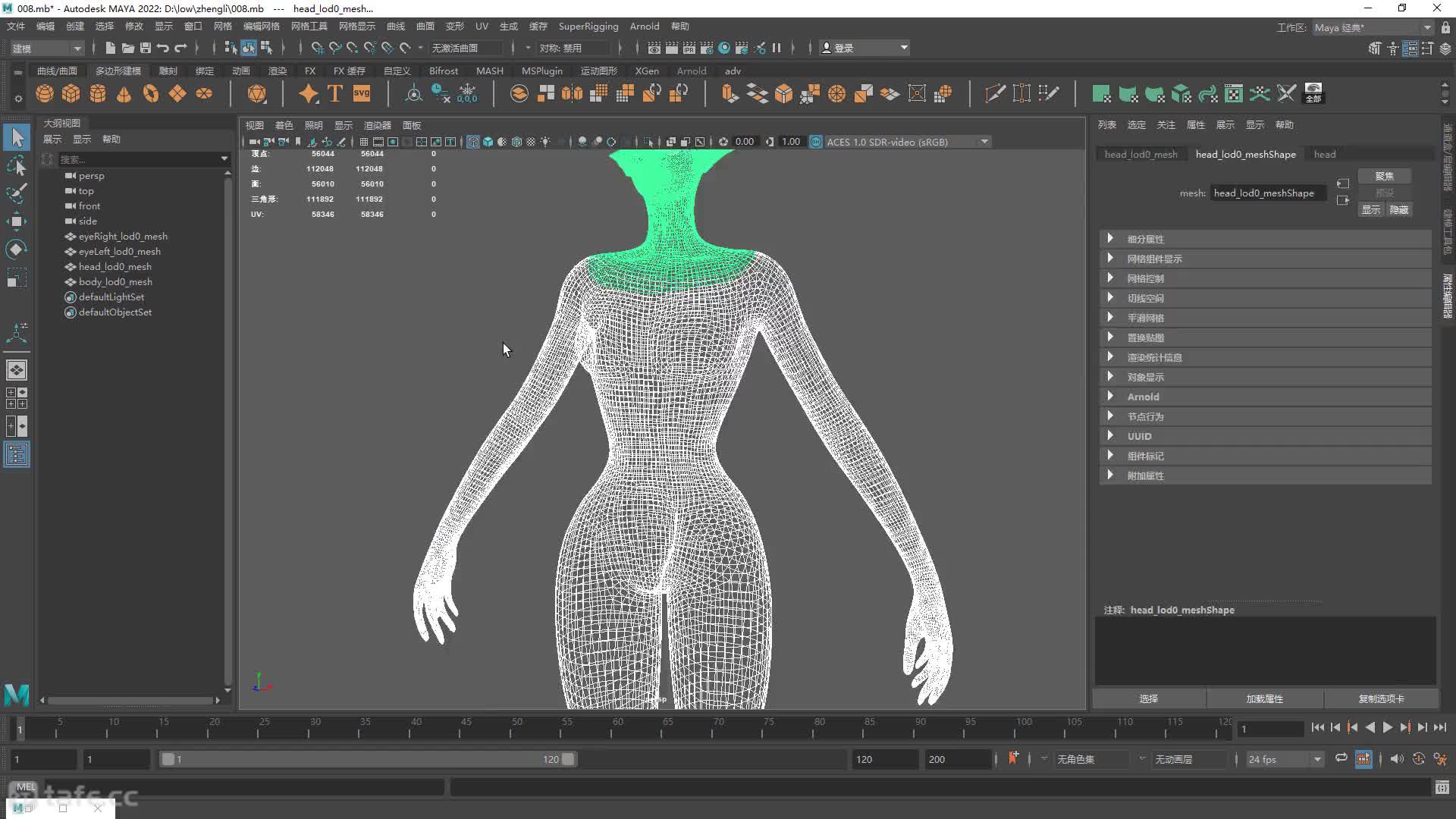
Task: Click the undo arrow icon
Action: pos(163,48)
